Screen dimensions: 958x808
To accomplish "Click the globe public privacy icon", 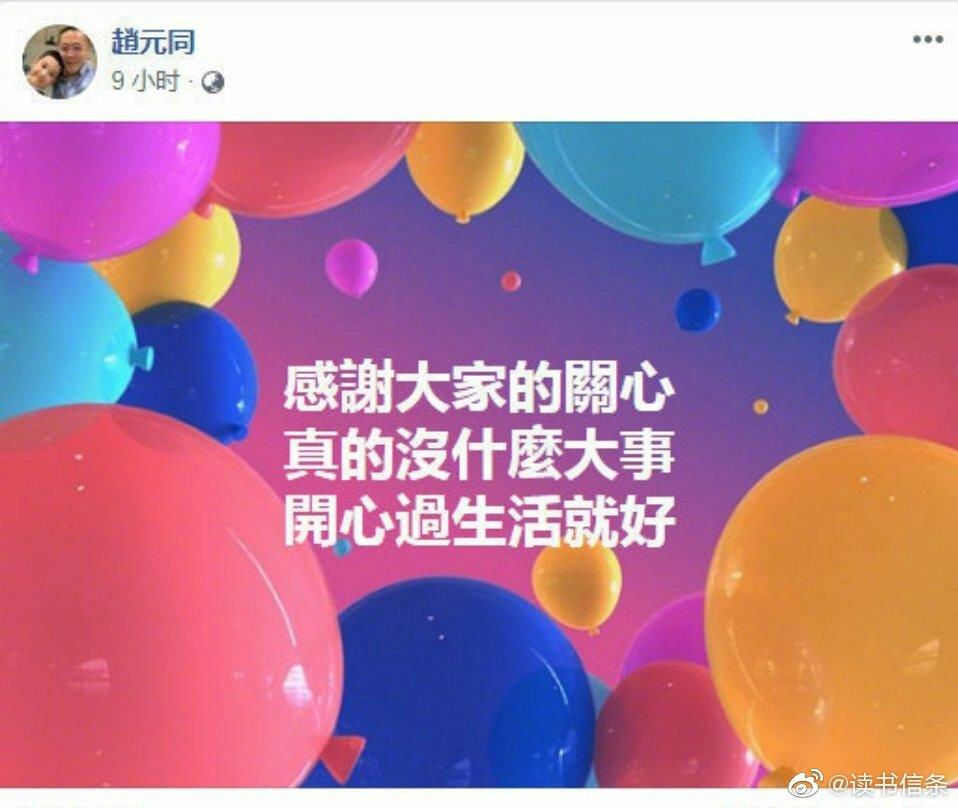I will coord(213,82).
